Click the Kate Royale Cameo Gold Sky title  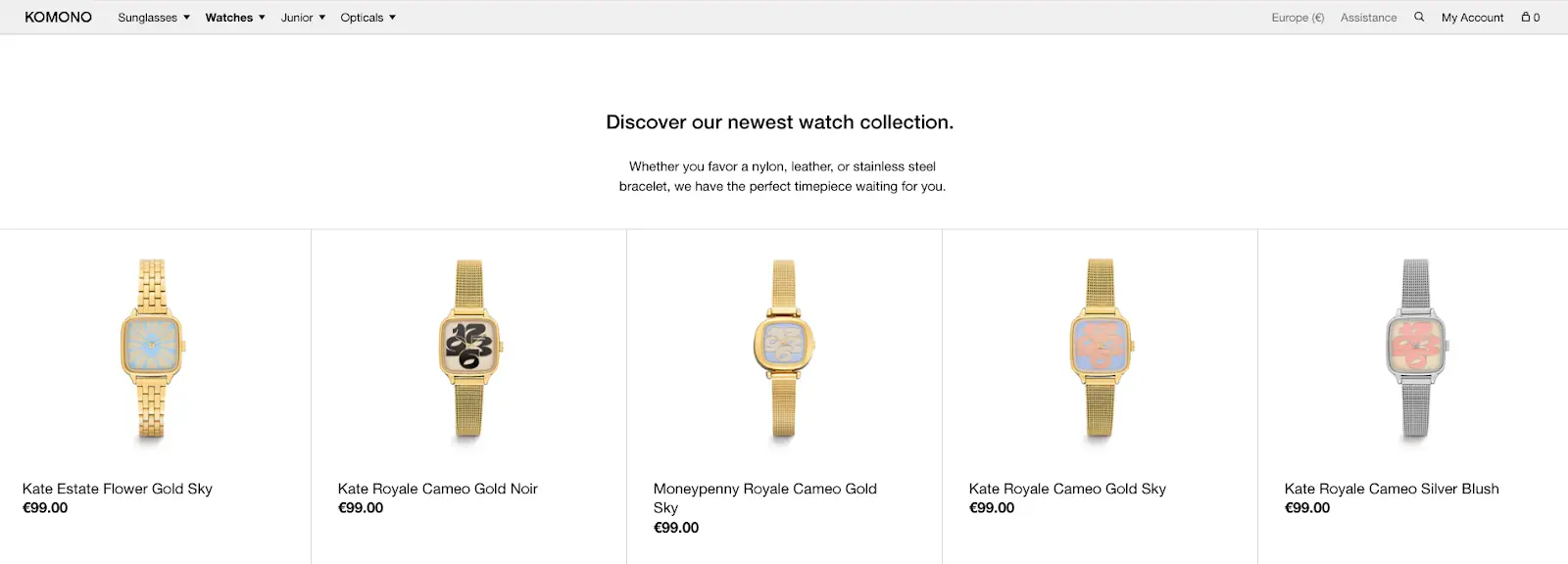1067,489
